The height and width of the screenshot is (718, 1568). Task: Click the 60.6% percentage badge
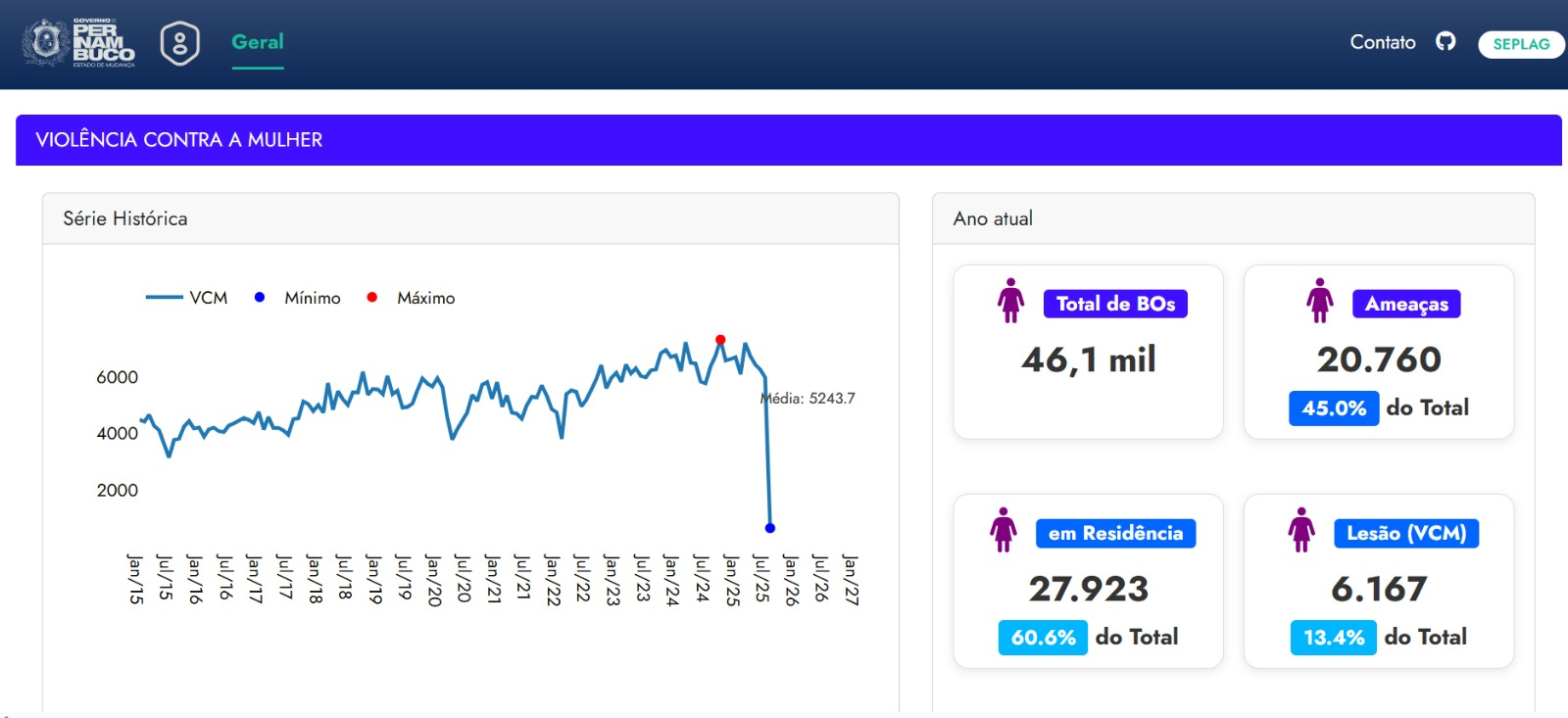(1043, 638)
